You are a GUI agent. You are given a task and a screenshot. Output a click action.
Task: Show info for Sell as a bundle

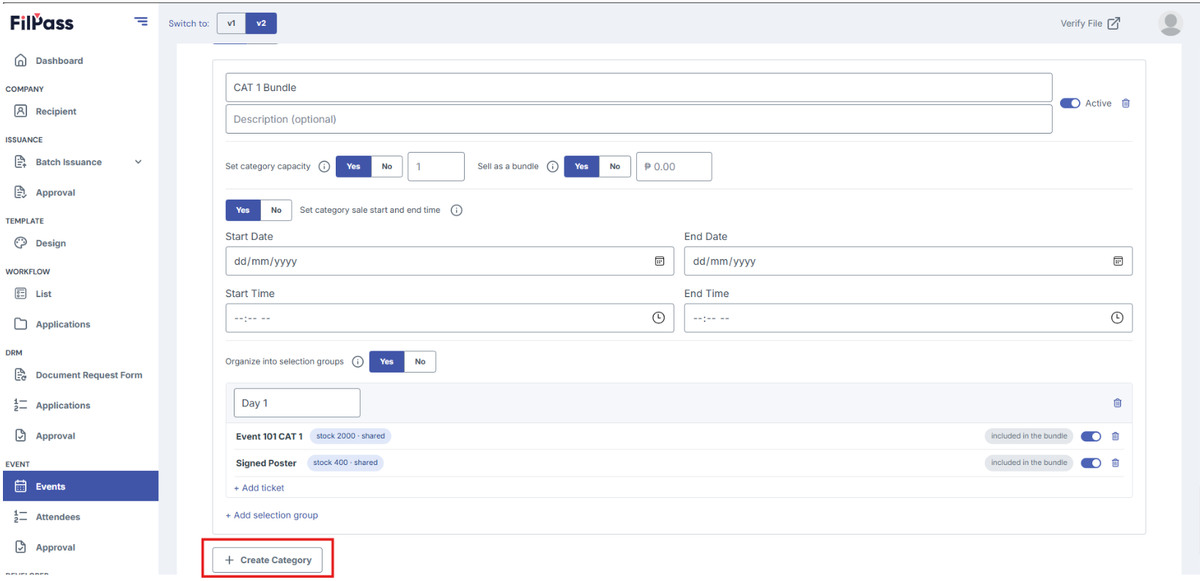(553, 167)
